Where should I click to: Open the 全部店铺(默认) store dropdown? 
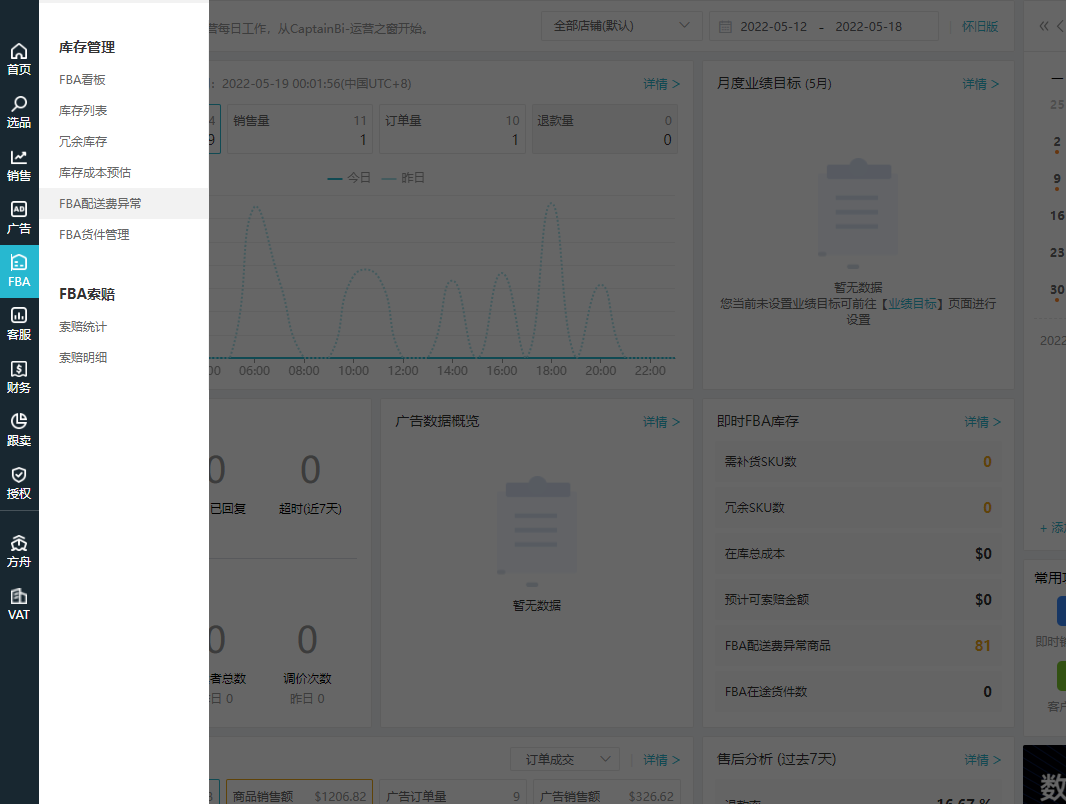click(620, 26)
